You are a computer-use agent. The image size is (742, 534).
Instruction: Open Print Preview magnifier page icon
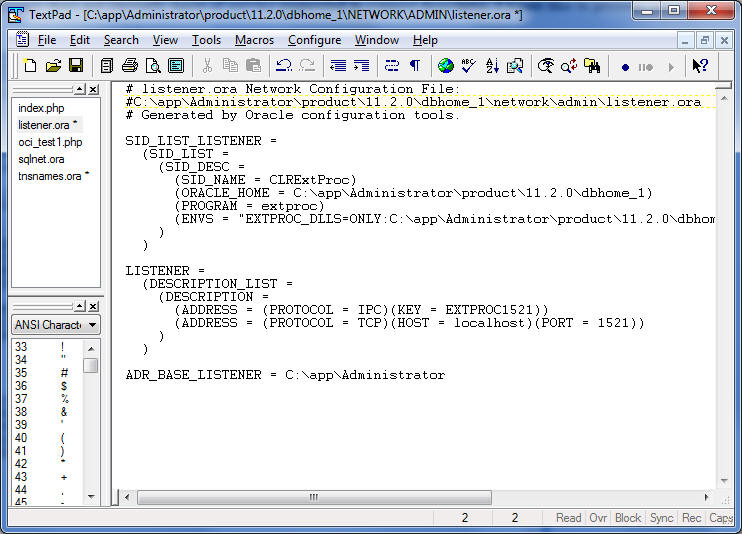tap(153, 65)
